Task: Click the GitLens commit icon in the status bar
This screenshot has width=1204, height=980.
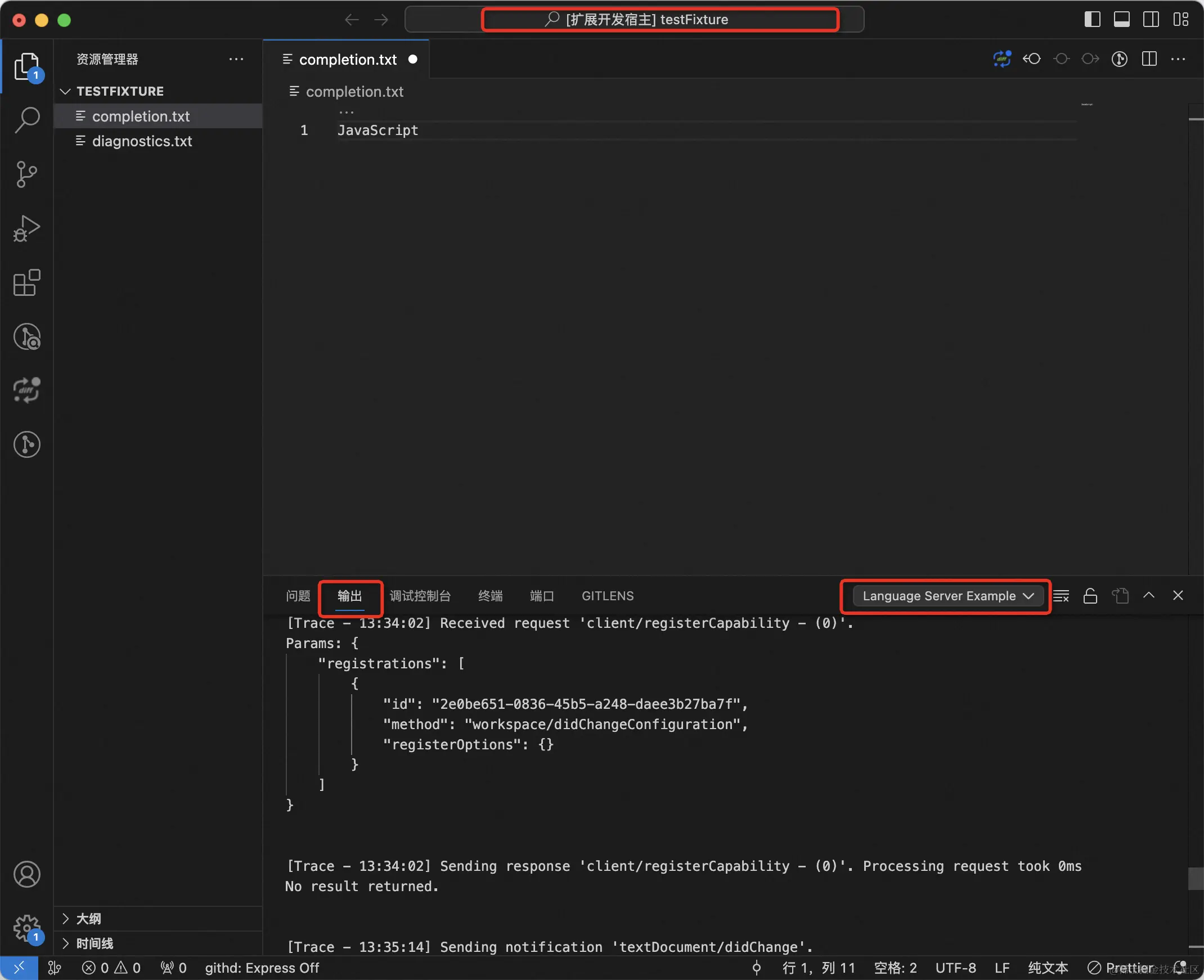Action: pyautogui.click(x=756, y=968)
